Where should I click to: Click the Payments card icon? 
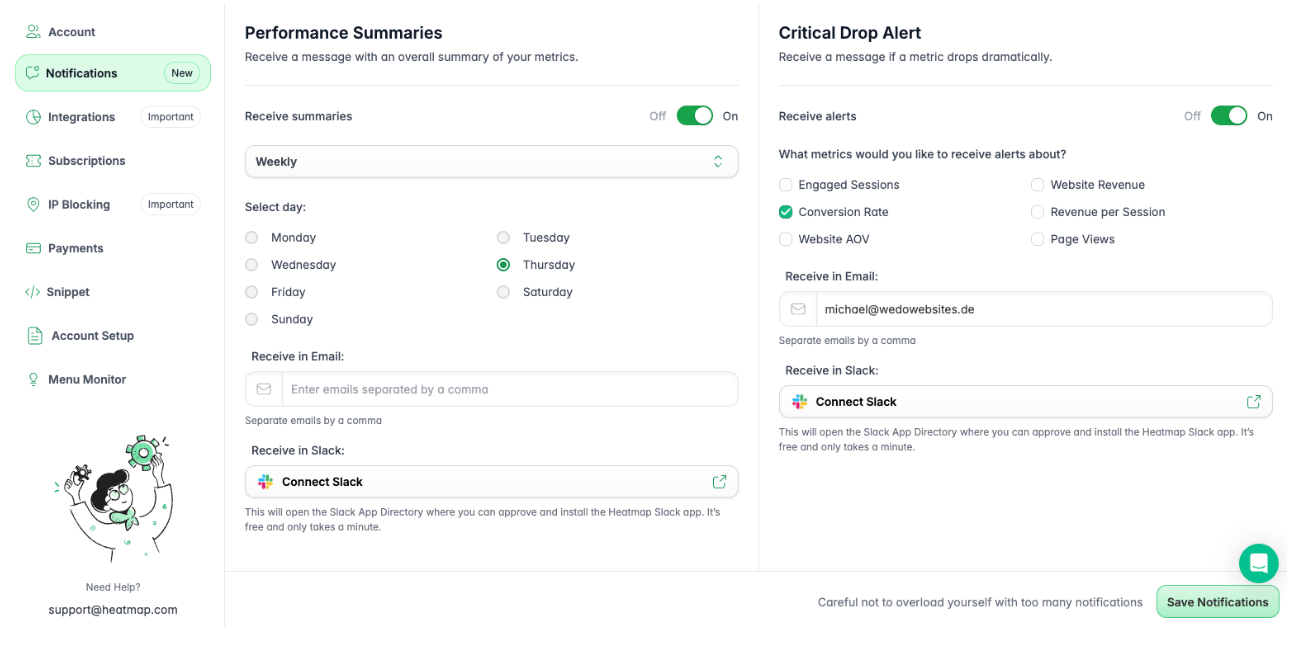click(x=34, y=248)
